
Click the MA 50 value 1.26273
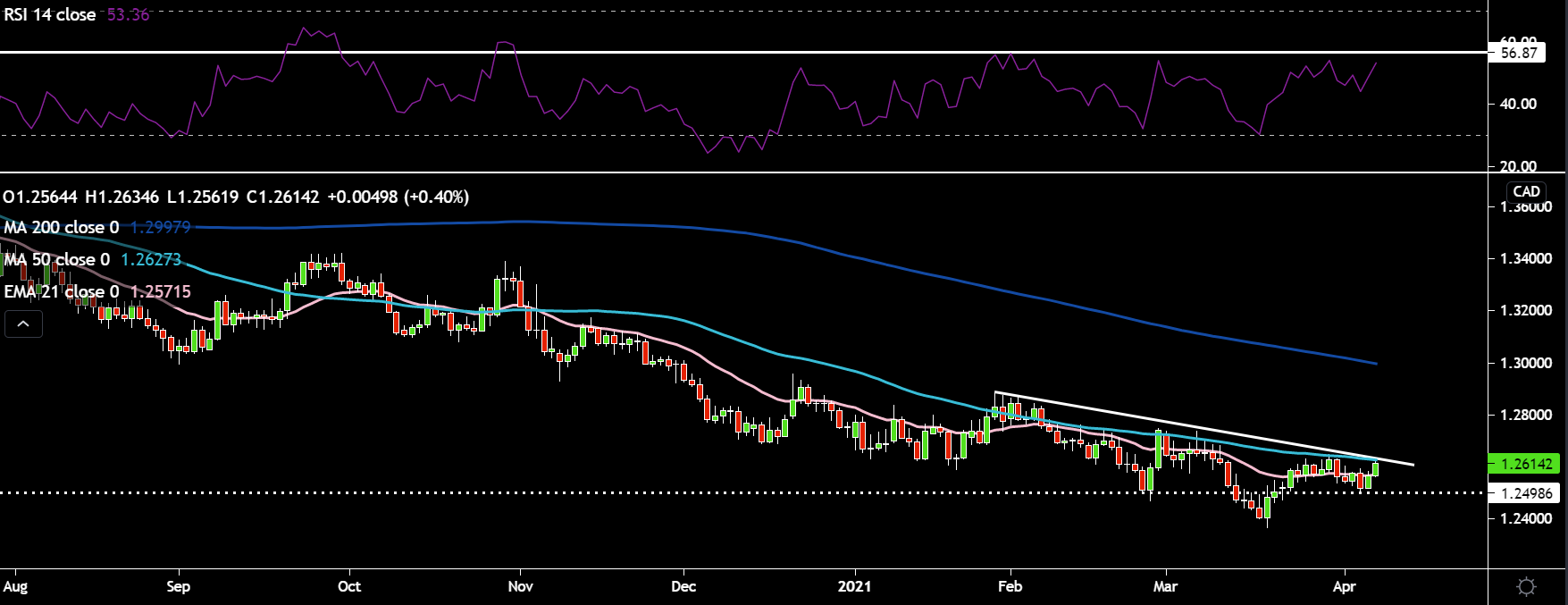click(x=151, y=260)
